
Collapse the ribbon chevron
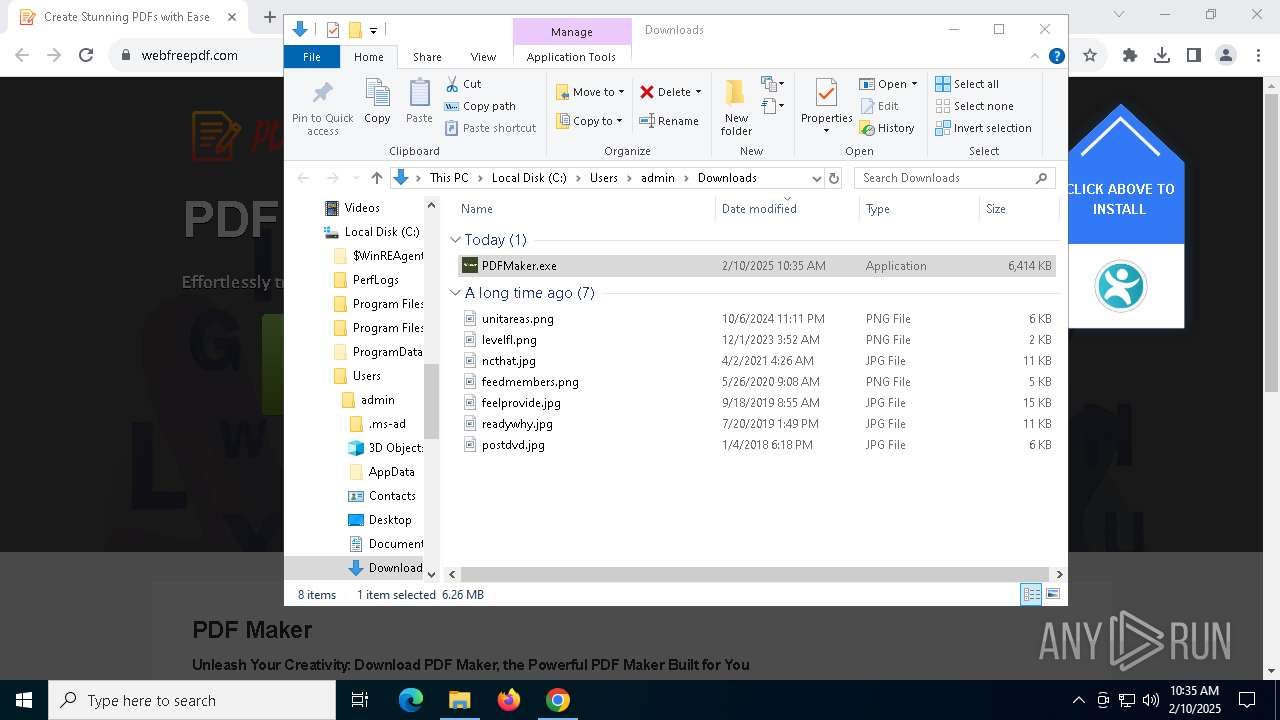point(1036,57)
